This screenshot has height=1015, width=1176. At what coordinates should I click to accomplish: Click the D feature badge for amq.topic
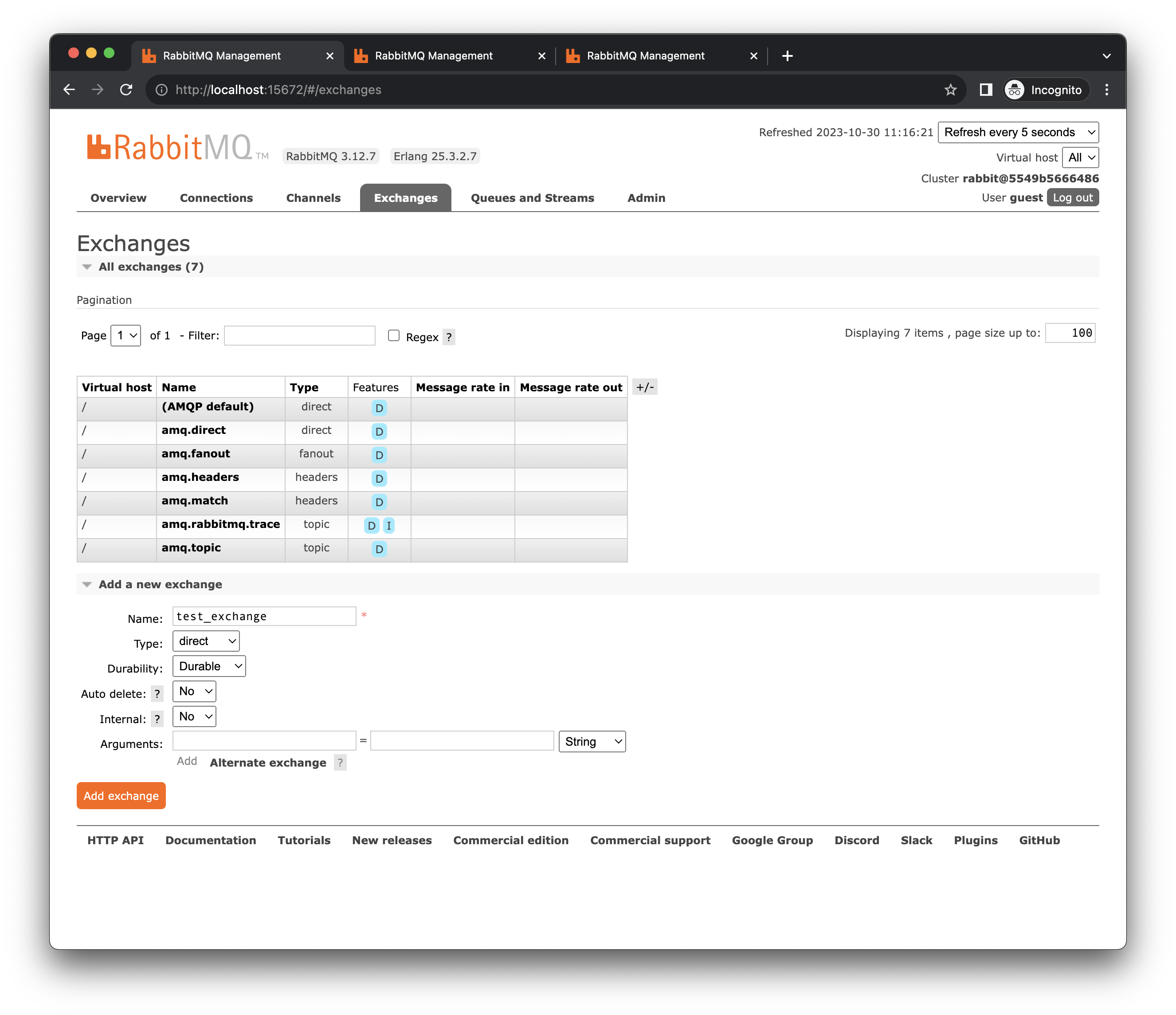(x=379, y=550)
